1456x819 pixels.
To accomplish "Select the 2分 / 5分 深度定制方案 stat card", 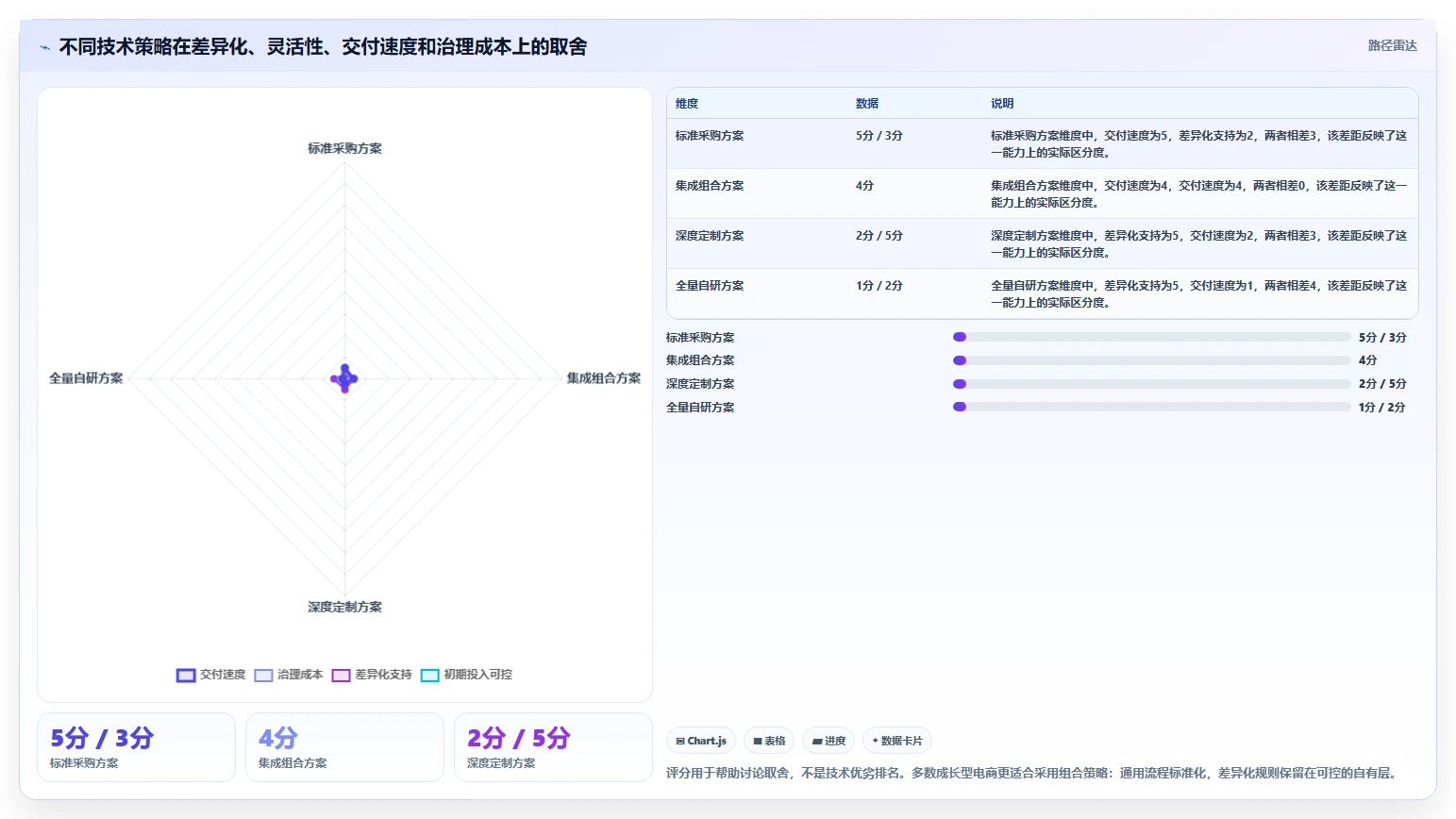I will click(553, 747).
